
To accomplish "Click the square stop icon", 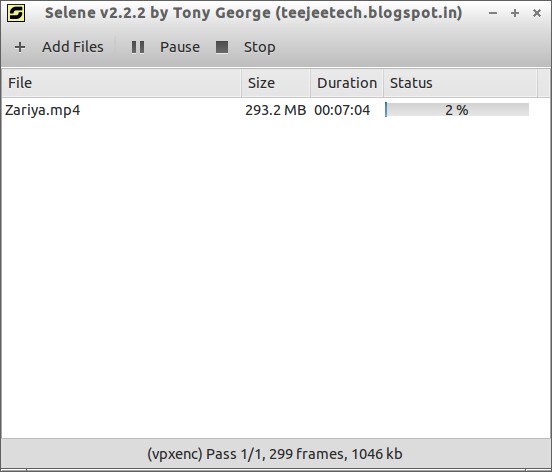I will pyautogui.click(x=222, y=47).
